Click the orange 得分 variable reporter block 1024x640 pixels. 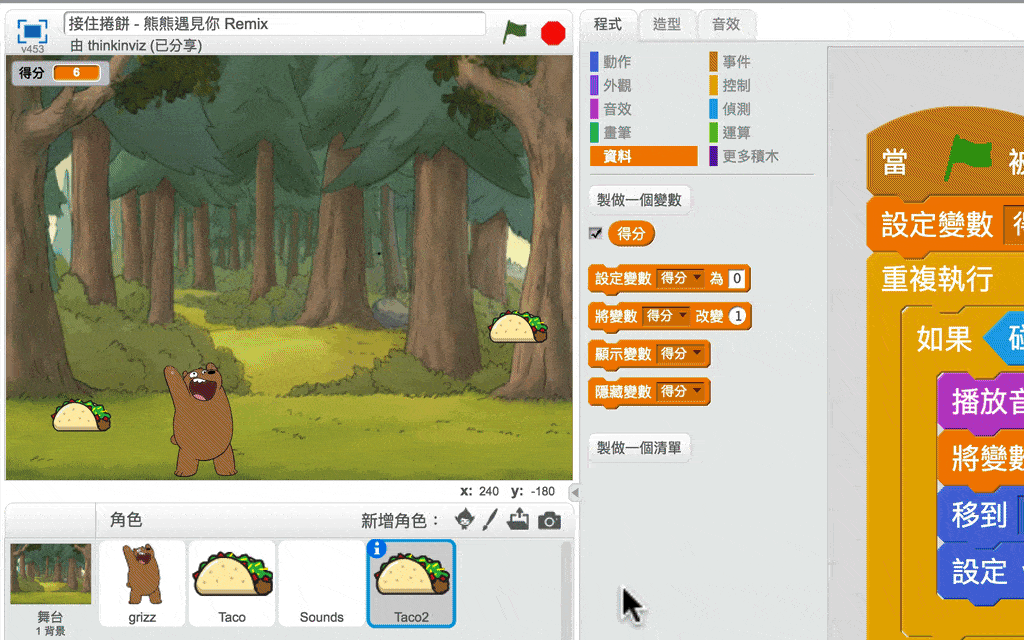coord(631,233)
